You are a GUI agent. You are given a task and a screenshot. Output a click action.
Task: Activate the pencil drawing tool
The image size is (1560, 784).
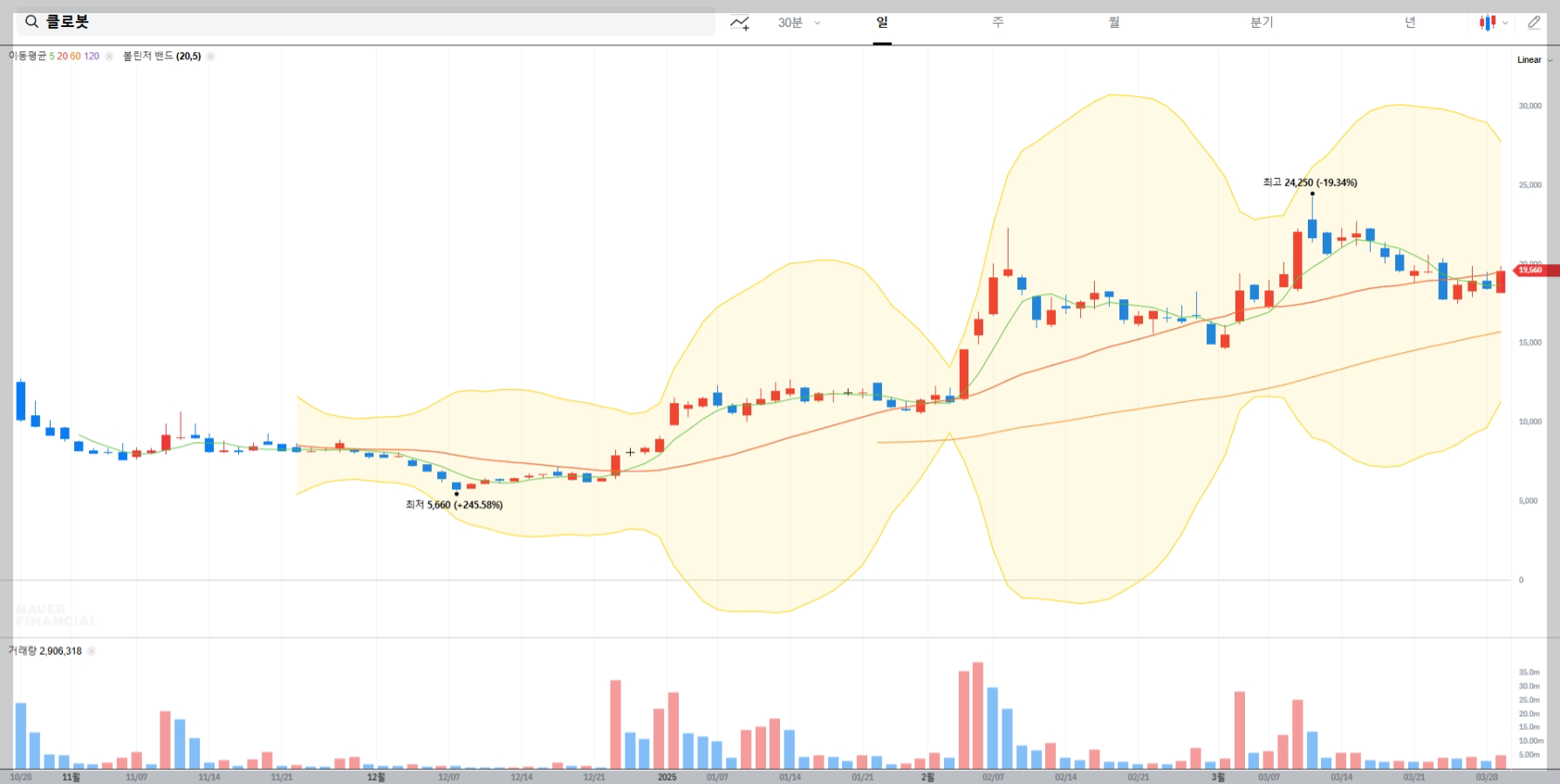(x=1534, y=23)
